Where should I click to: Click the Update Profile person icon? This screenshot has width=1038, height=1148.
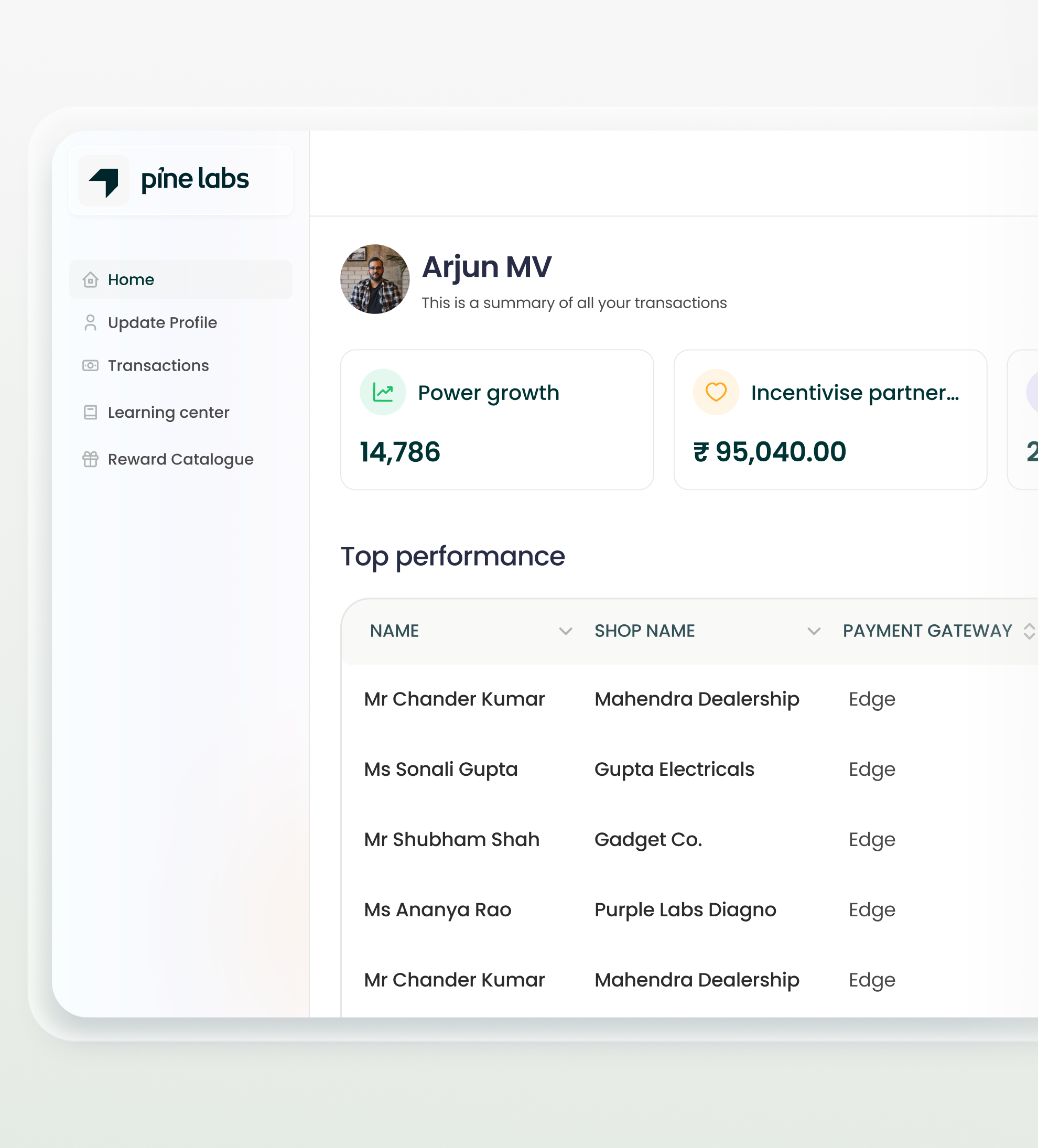coord(90,322)
